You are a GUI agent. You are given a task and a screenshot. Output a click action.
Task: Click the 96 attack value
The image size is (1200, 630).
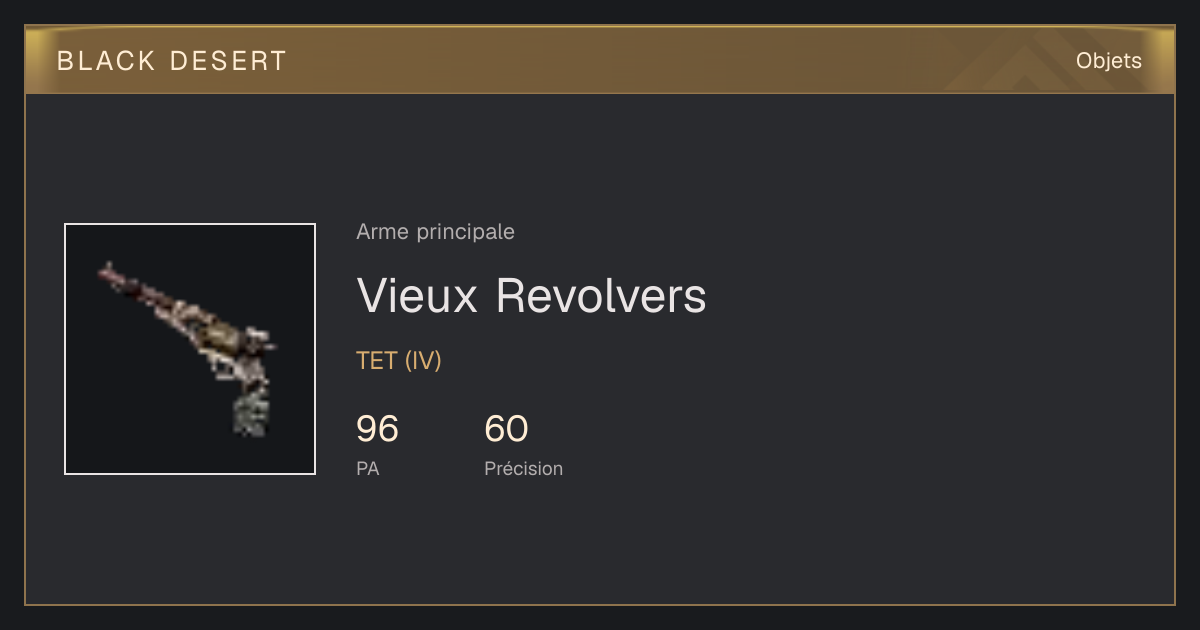(x=377, y=429)
